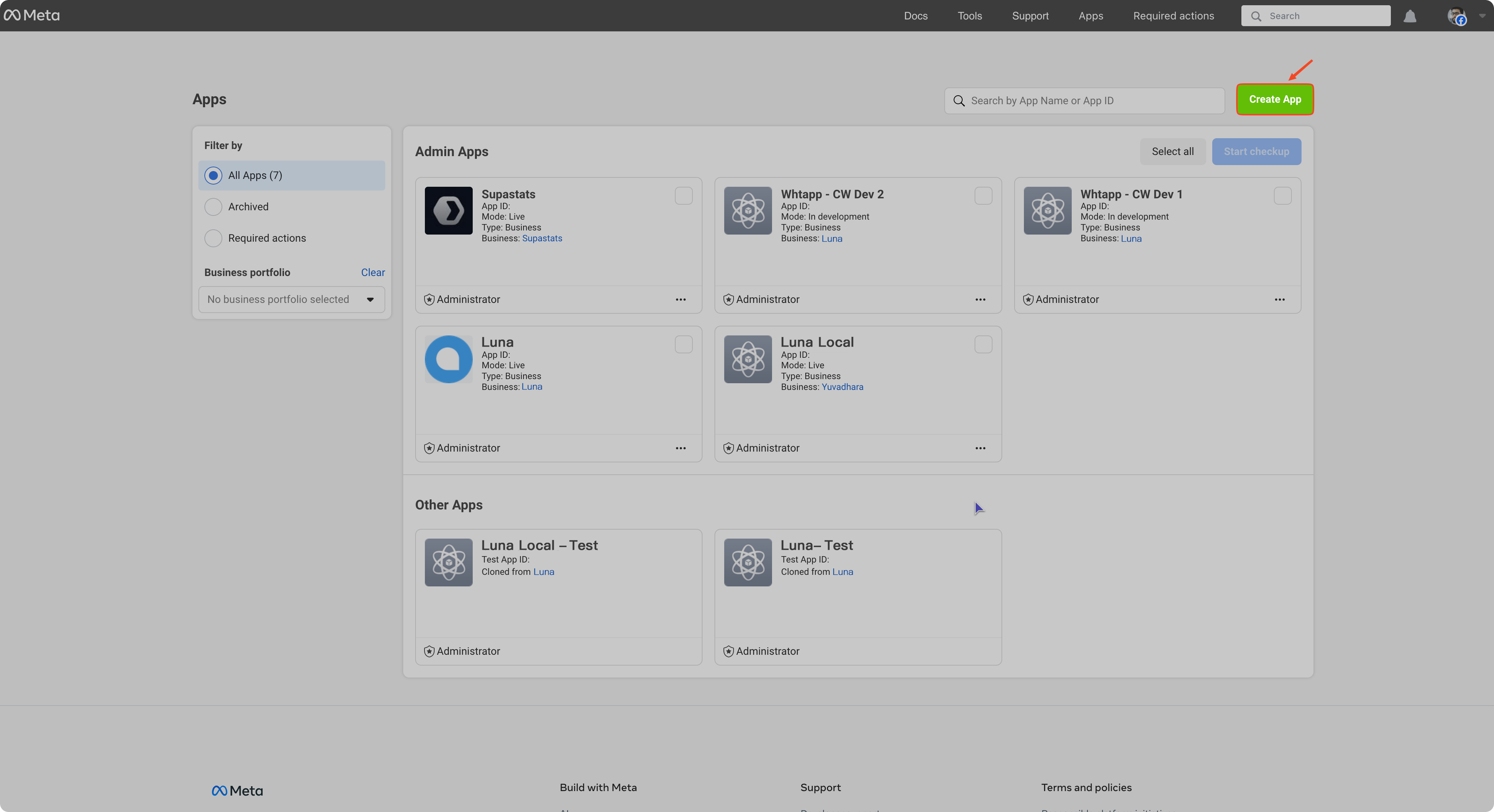Screen dimensions: 1494x812
Task: Open more options for Luna card
Action: click(x=681, y=448)
